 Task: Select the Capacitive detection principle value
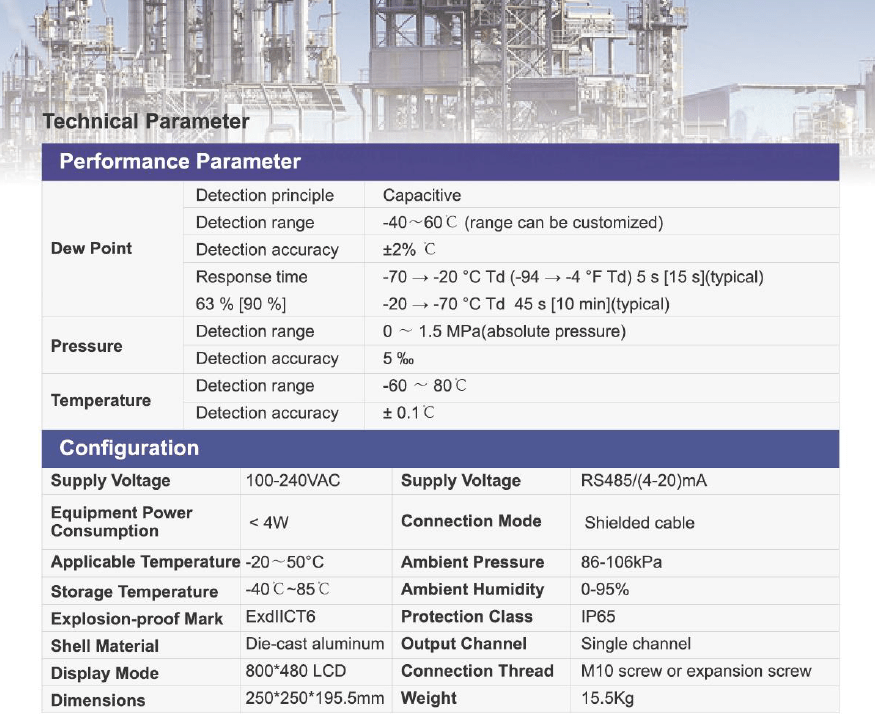pyautogui.click(x=421, y=196)
